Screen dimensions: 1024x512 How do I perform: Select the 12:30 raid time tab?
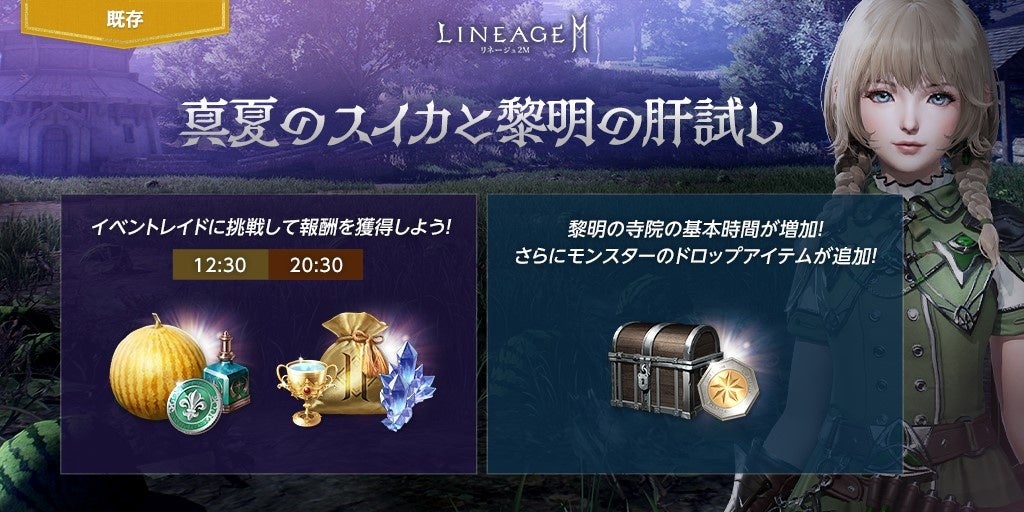point(220,264)
